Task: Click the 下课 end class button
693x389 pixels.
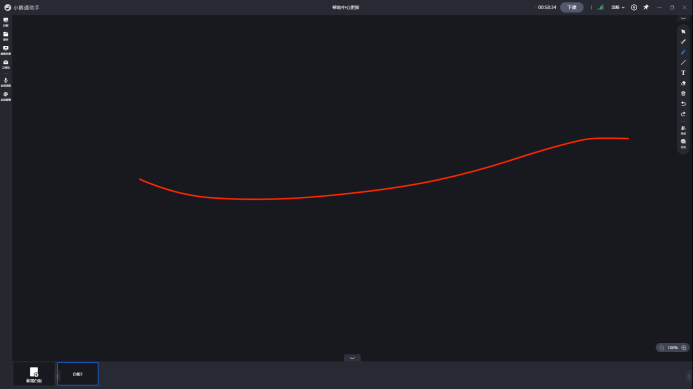Action: [x=571, y=8]
